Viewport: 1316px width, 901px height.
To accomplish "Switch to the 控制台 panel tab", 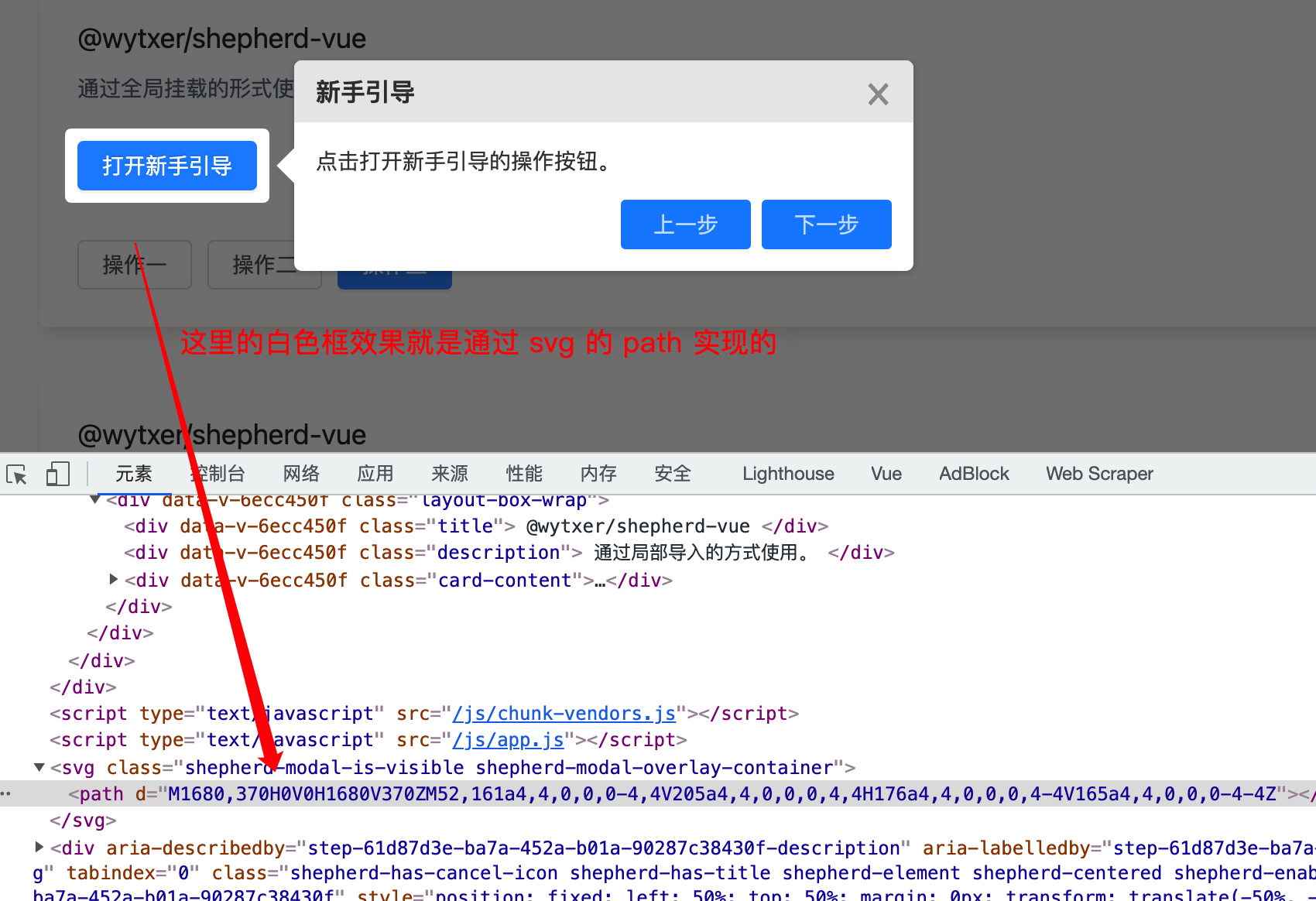I will click(218, 473).
